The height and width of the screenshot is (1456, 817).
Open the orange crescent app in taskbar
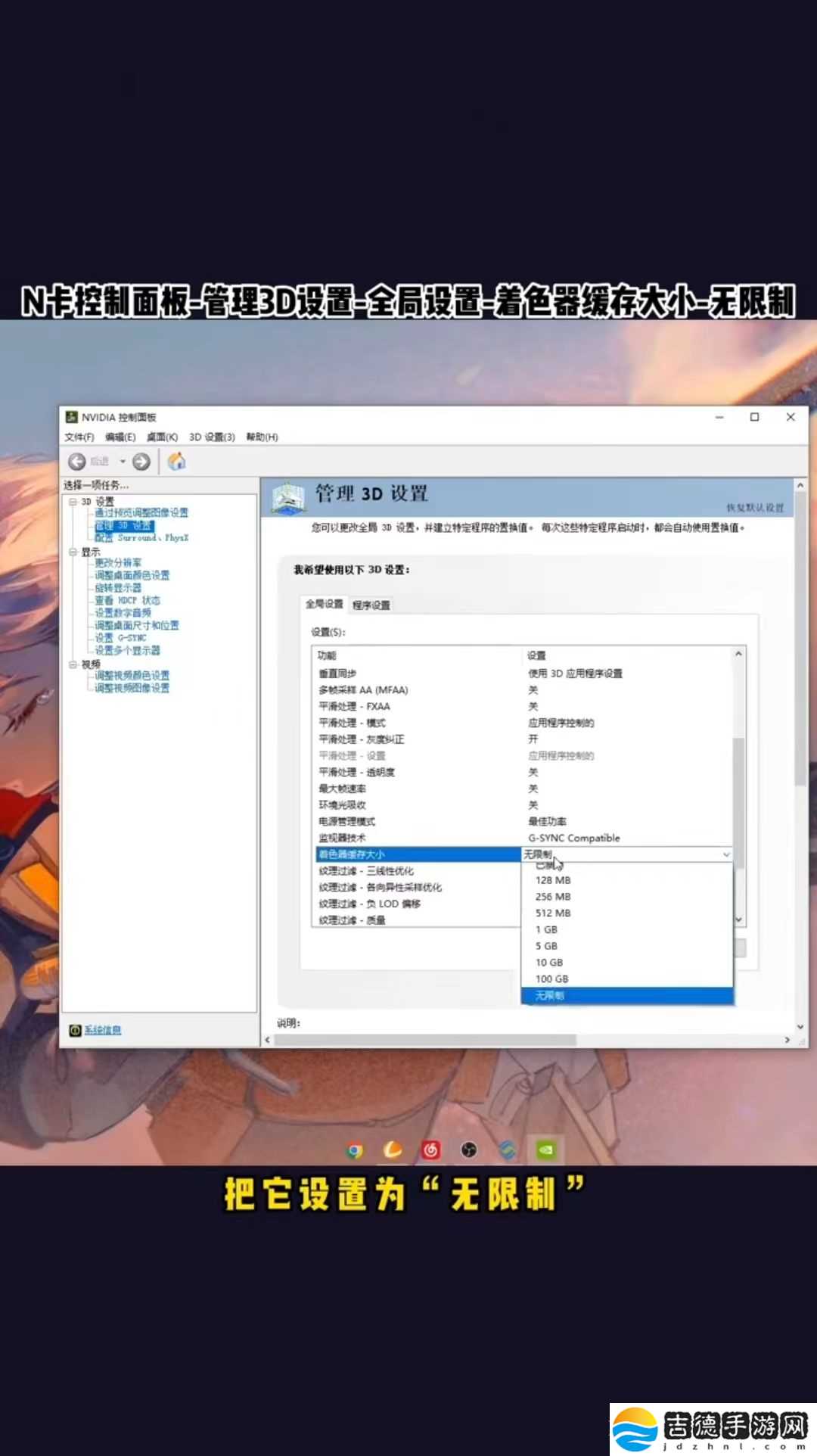click(393, 1150)
